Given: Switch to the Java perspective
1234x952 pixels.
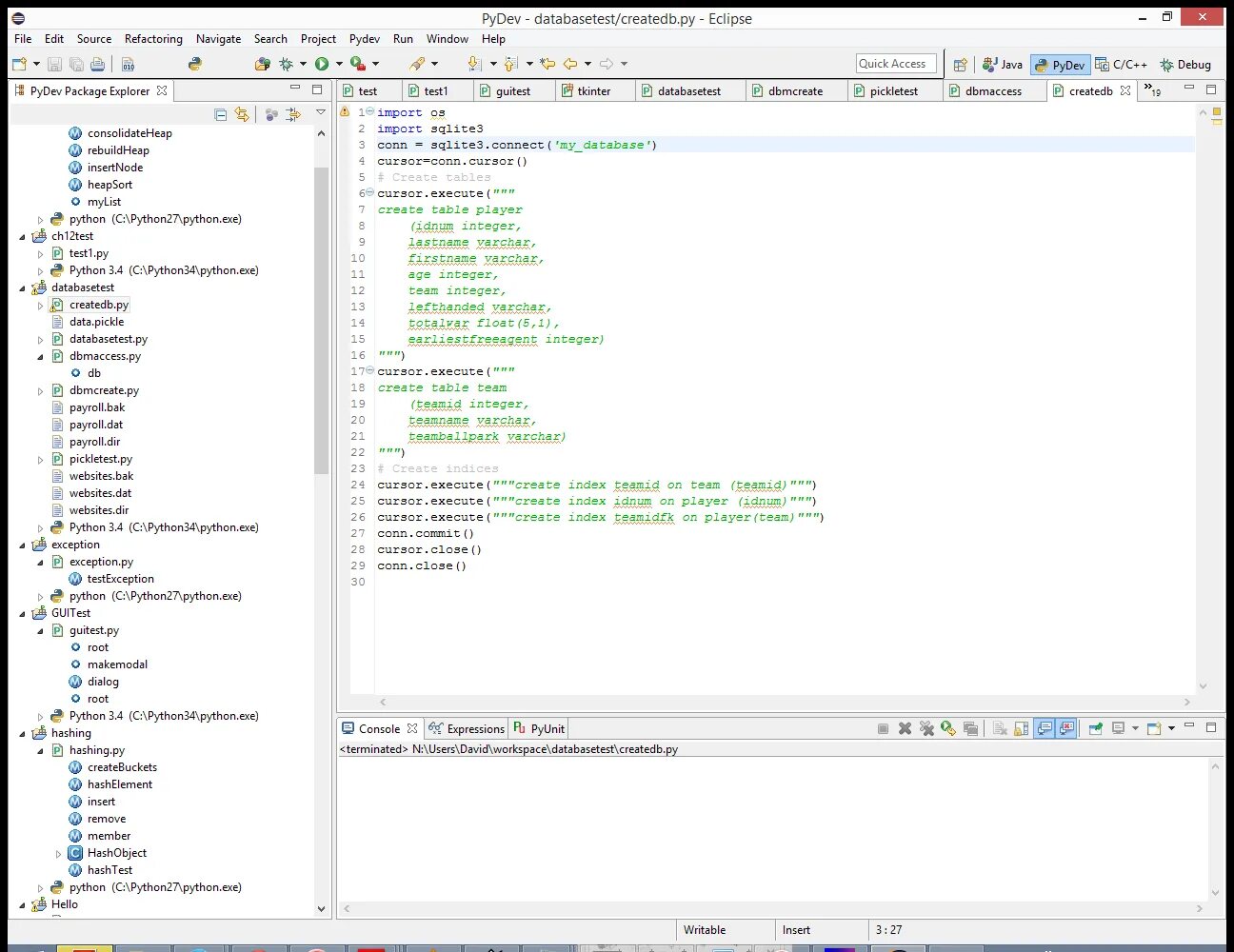Looking at the screenshot, I should click(1003, 64).
